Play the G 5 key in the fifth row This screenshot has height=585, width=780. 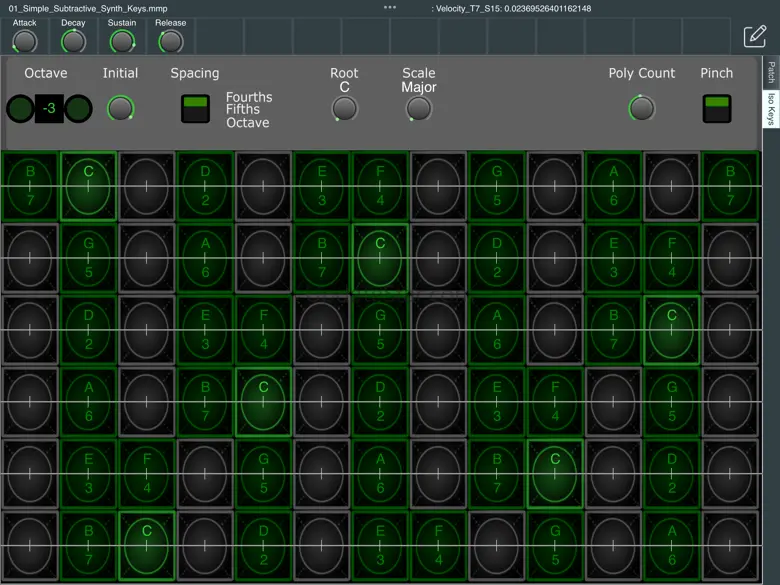(263, 474)
